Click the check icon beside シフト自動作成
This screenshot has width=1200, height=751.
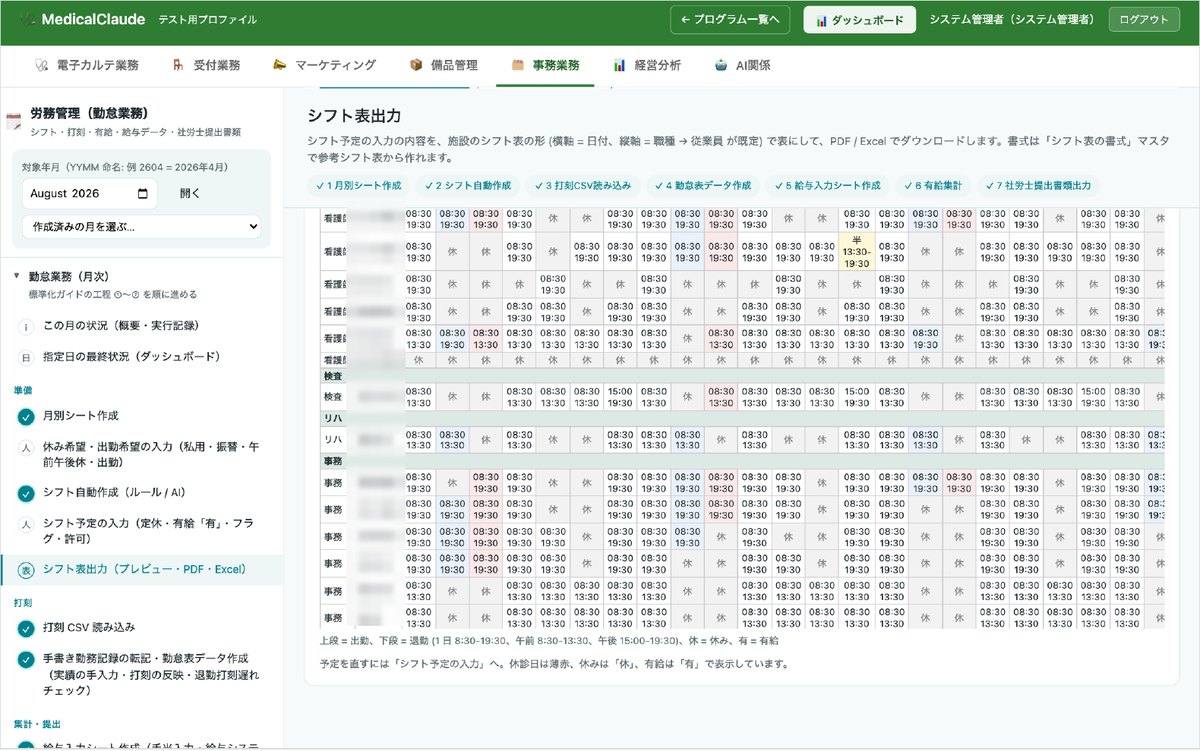(x=26, y=493)
